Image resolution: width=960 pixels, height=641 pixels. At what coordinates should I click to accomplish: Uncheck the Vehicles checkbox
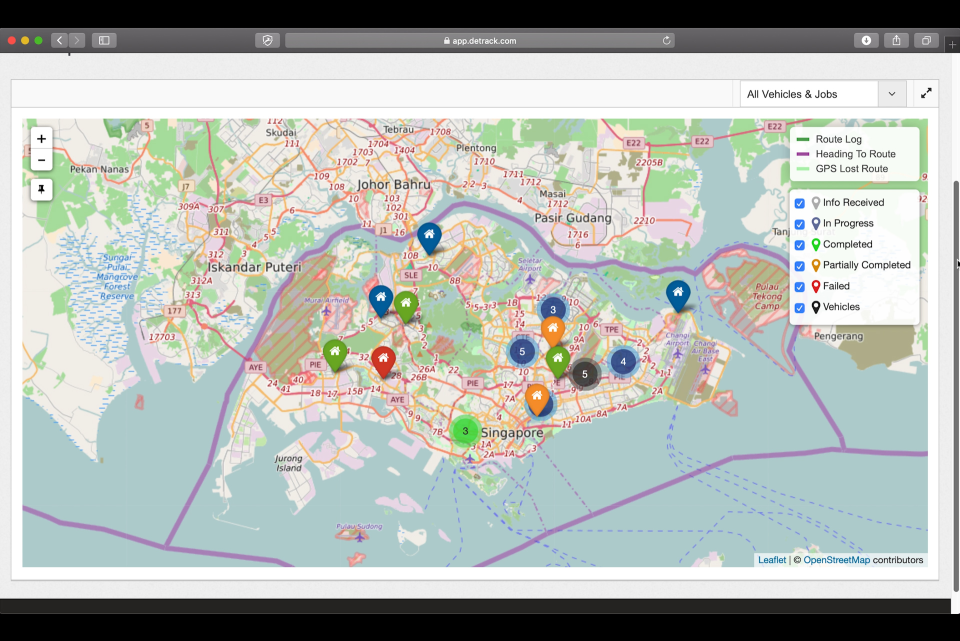click(800, 307)
